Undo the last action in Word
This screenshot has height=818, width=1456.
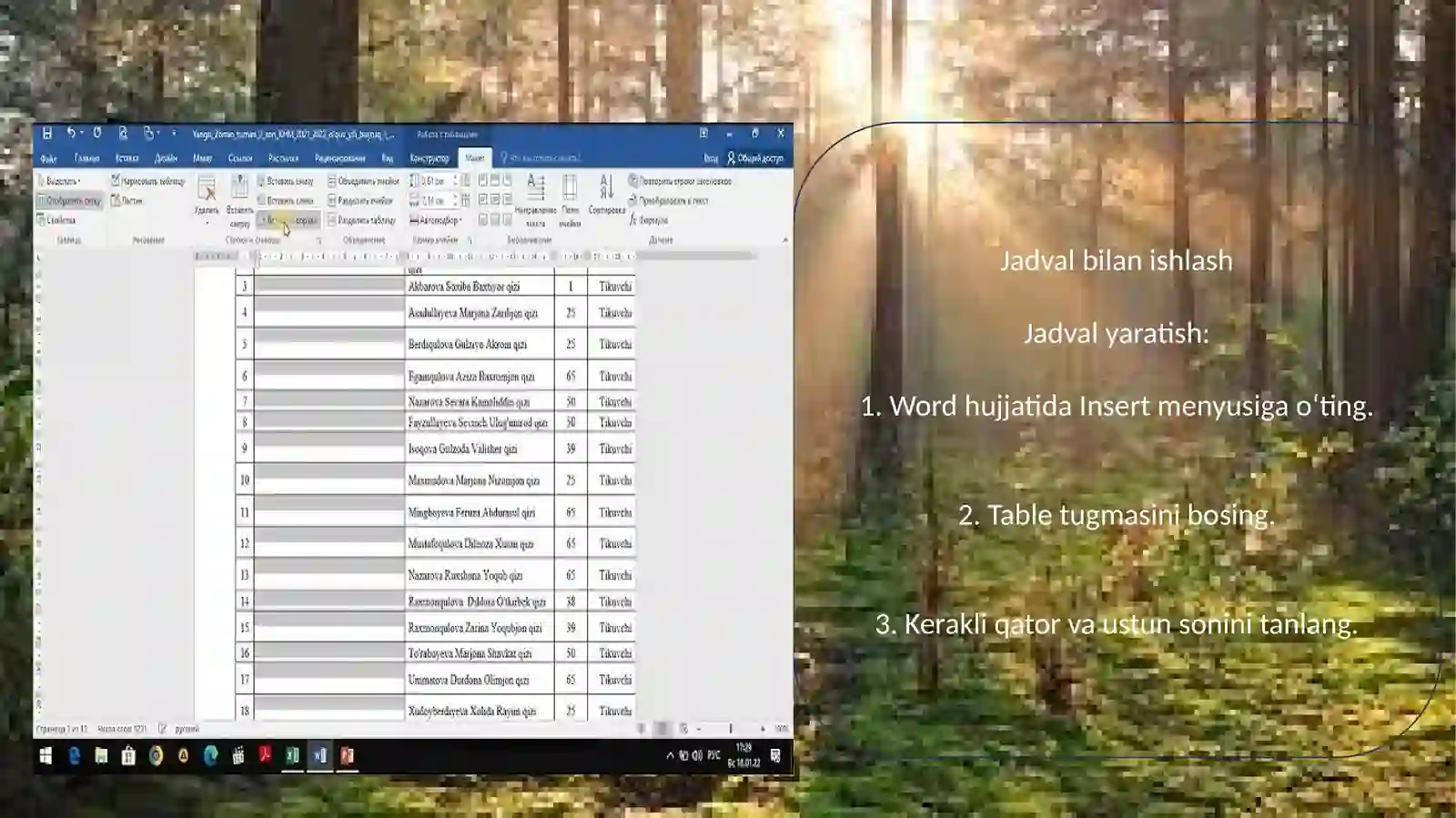pyautogui.click(x=70, y=133)
